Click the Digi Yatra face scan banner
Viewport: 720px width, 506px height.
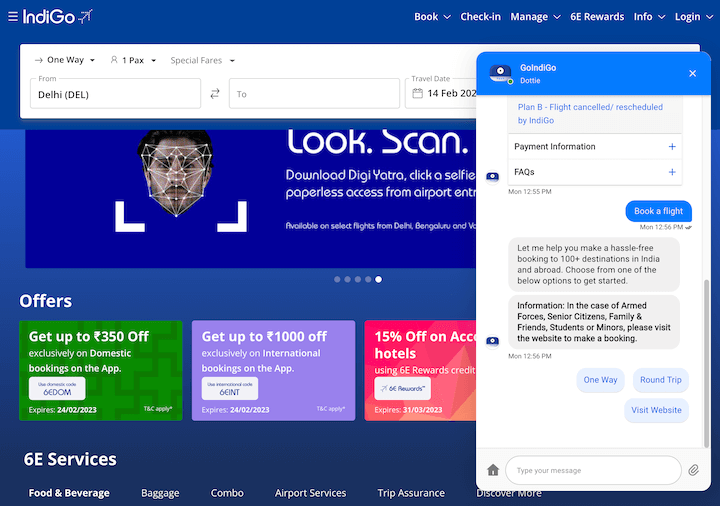click(x=250, y=199)
